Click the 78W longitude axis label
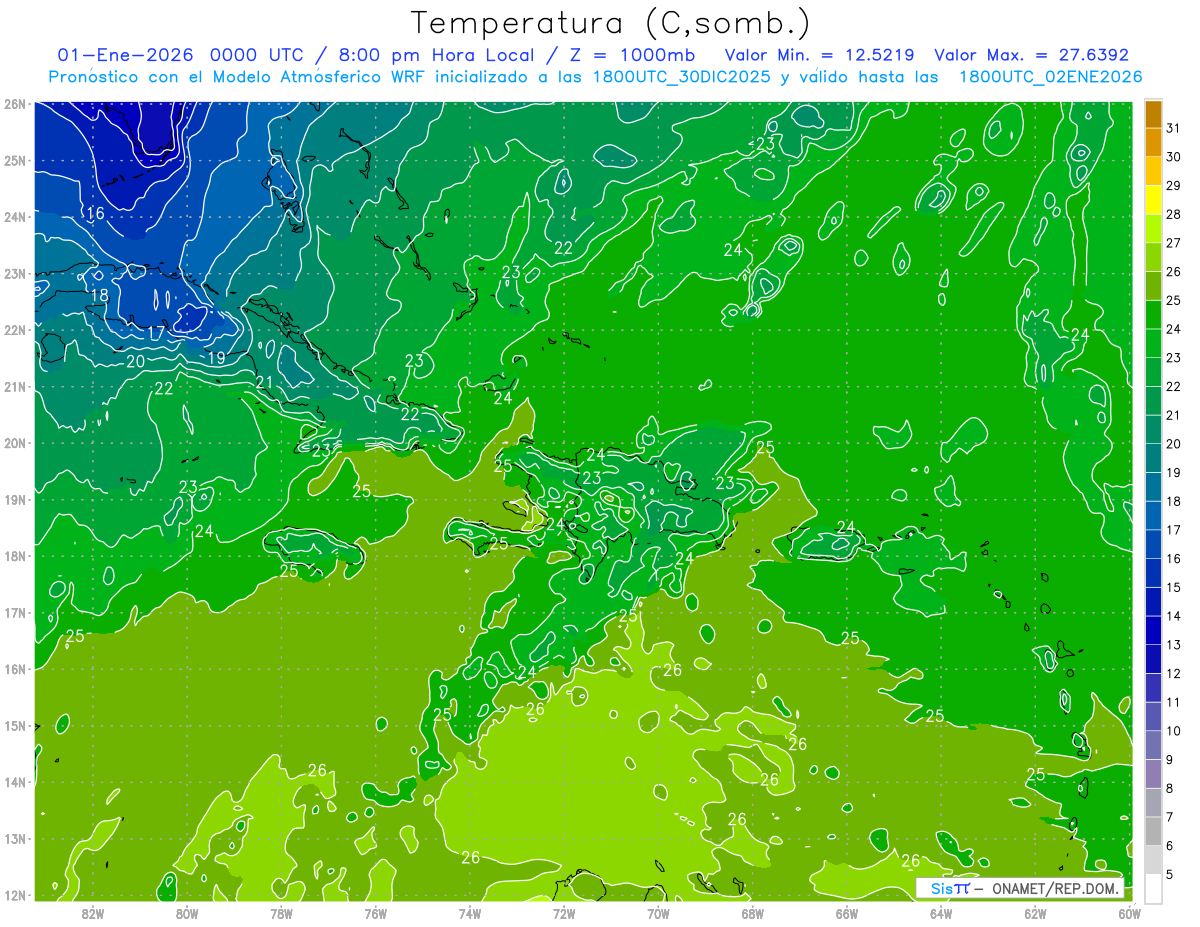 coord(281,912)
